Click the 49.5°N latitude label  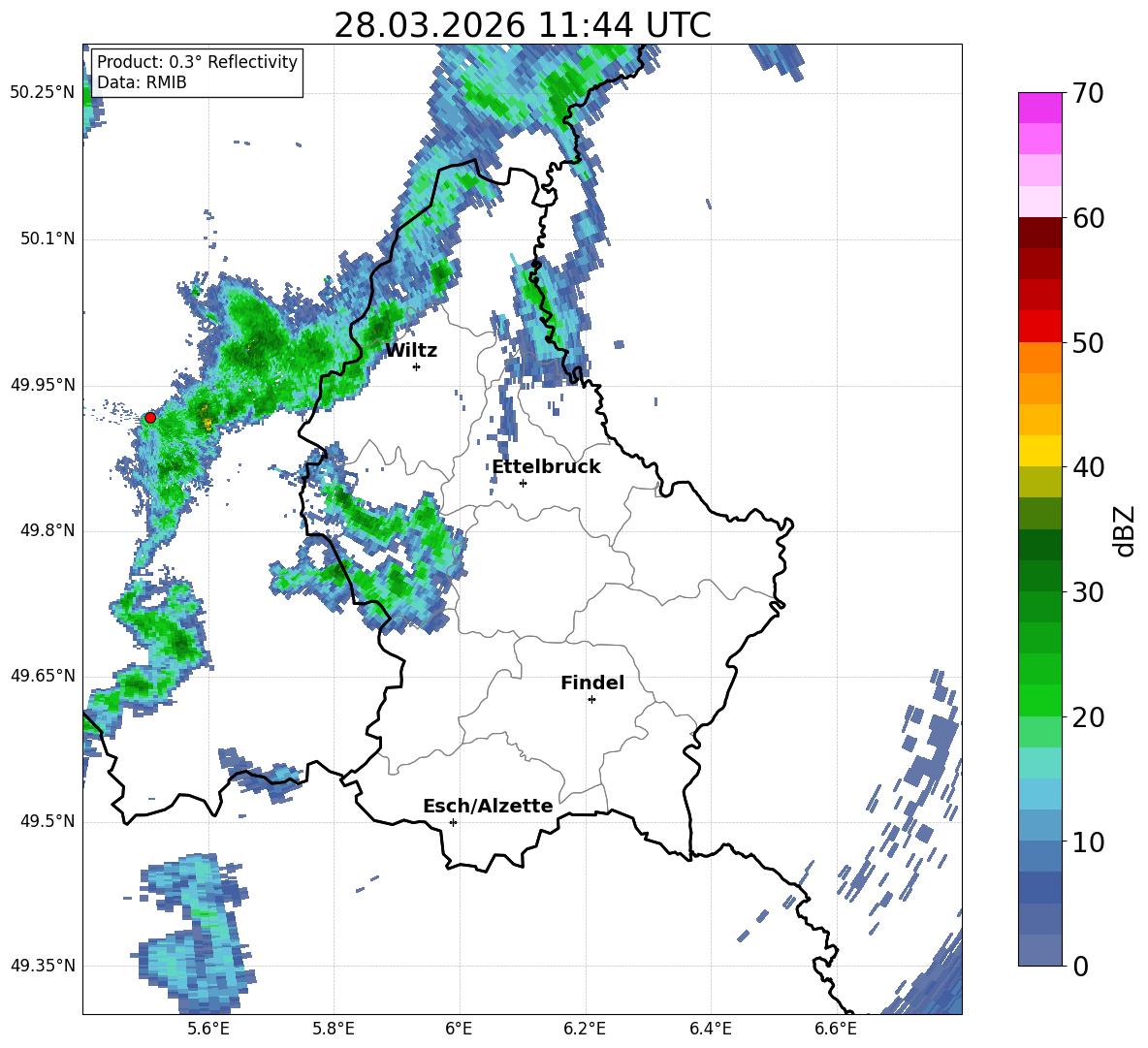47,821
